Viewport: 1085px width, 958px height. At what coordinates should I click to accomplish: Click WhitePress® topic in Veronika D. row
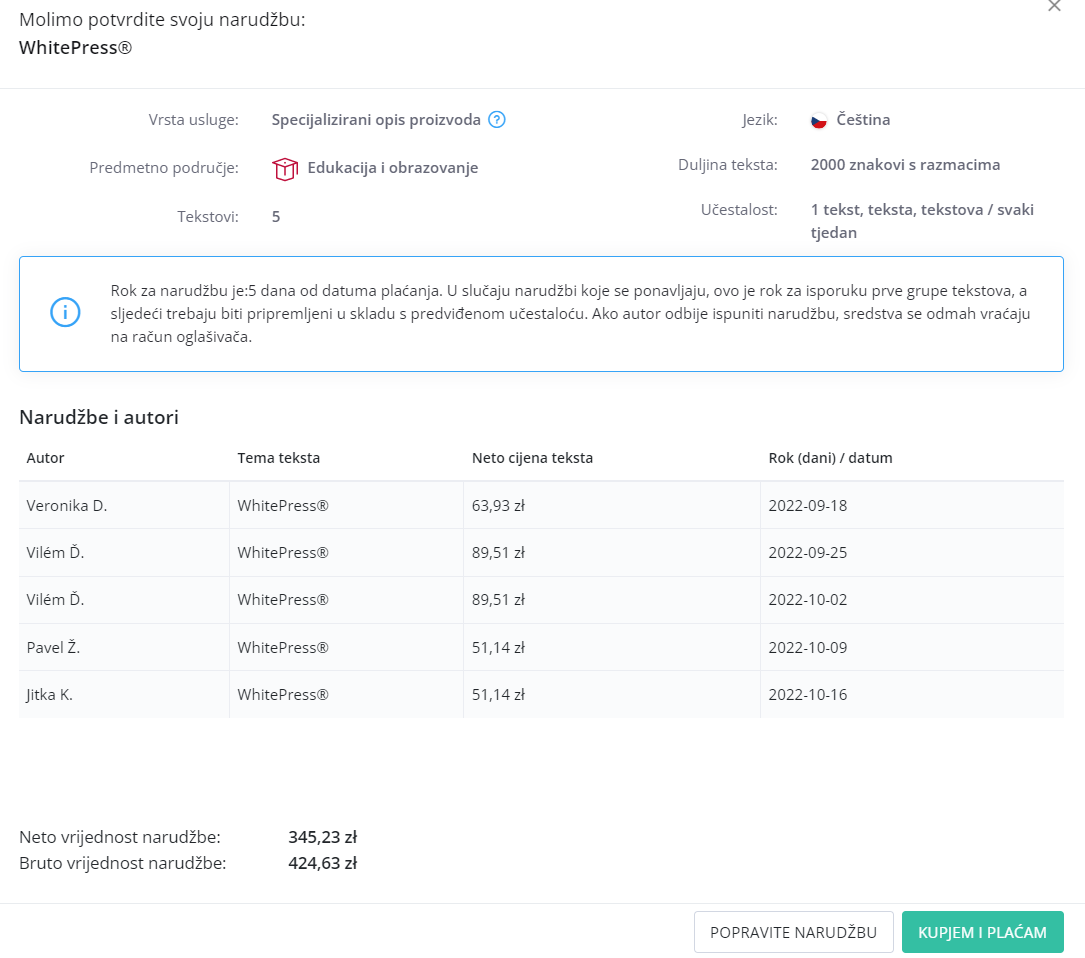point(283,506)
